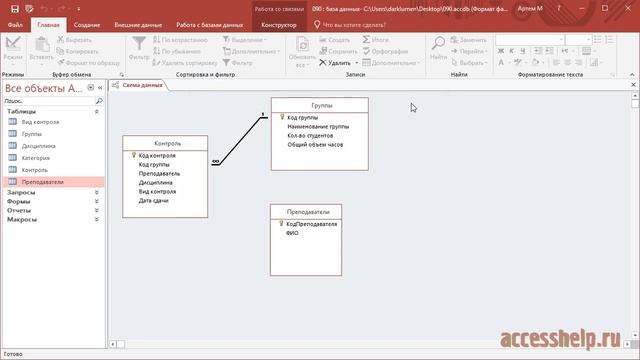Viewport: 640px width, 360px height.
Task: Toggle numbered list in text formatting
Action: tap(609, 39)
